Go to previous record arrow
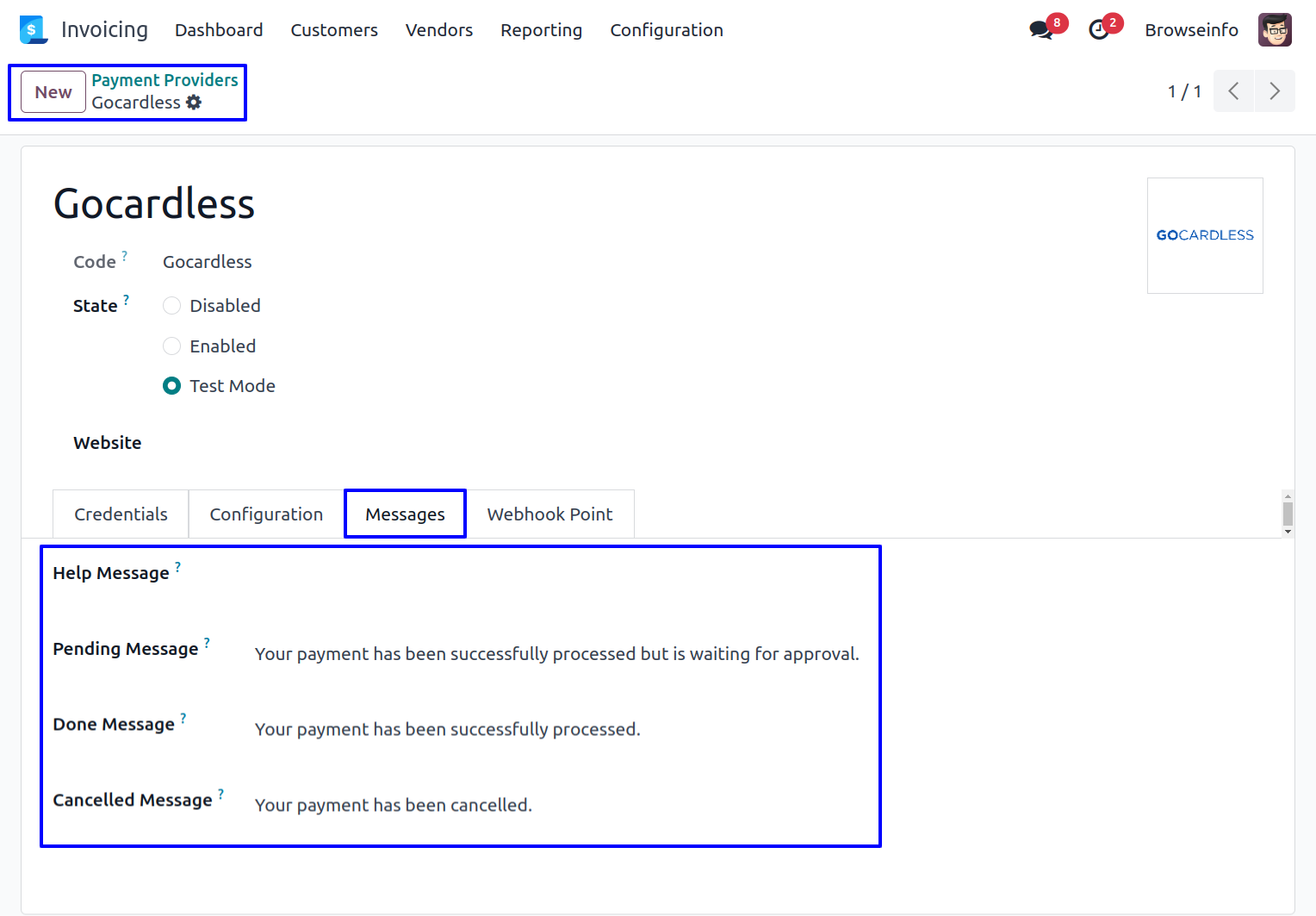Screen dimensions: 1316x916 point(1233,91)
